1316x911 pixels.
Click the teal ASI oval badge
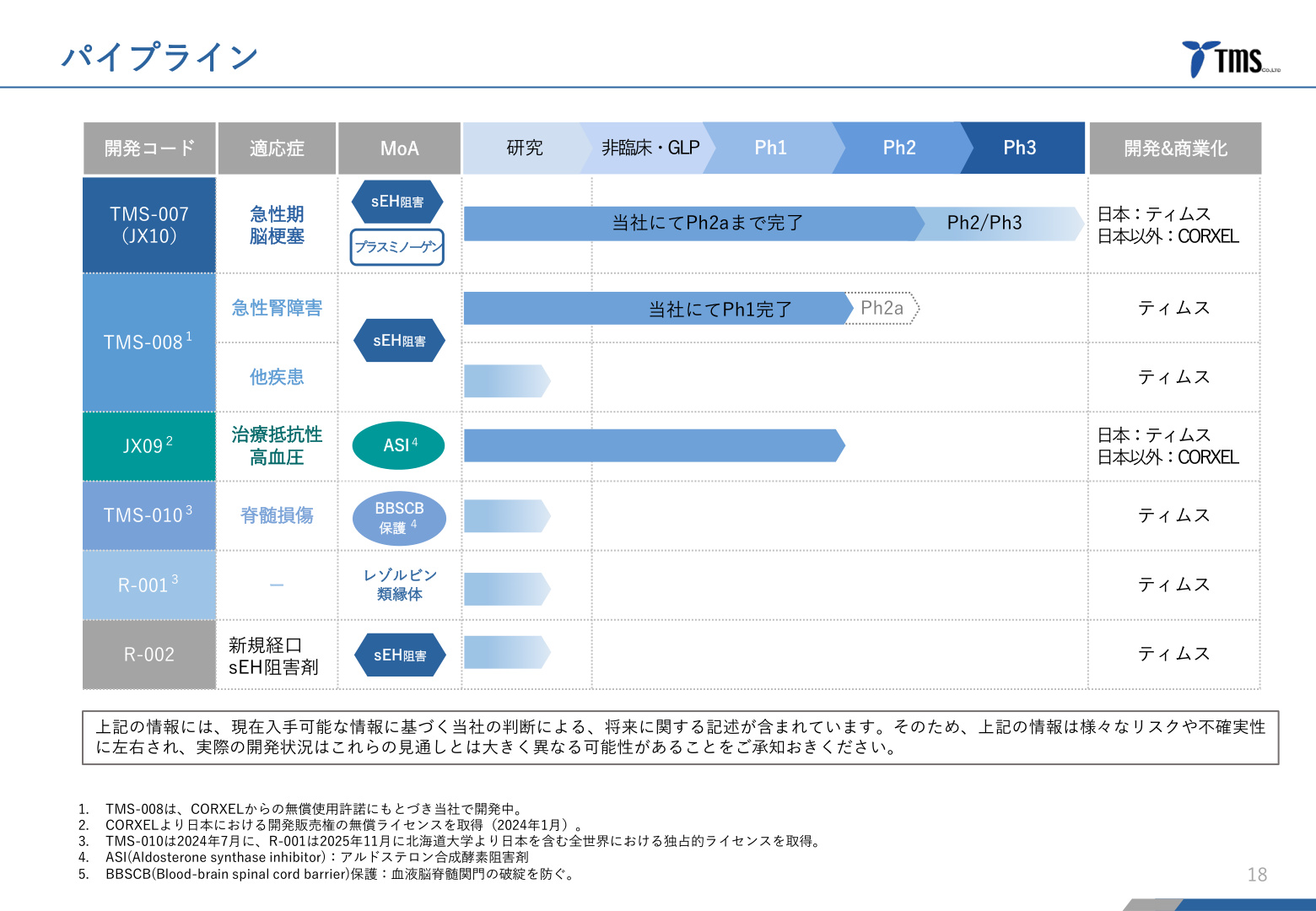[398, 445]
